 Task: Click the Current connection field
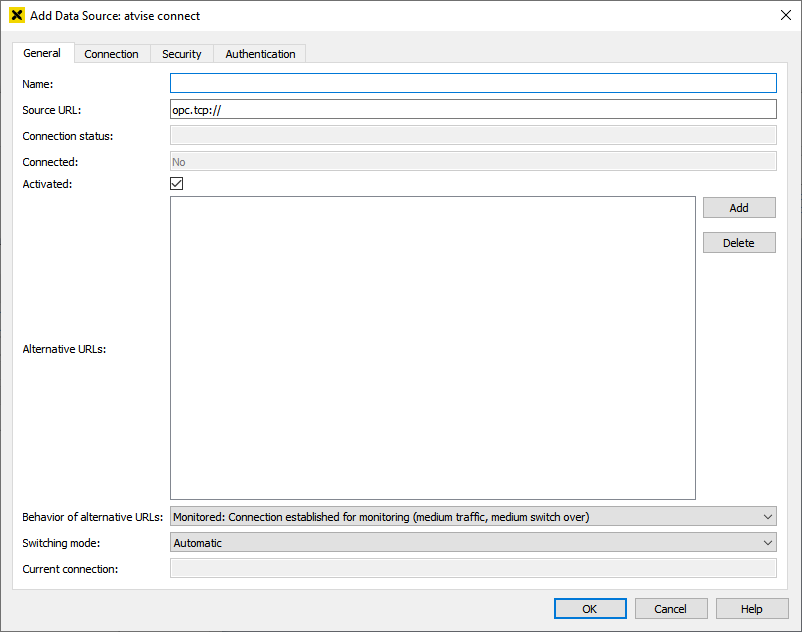[x=473, y=569]
